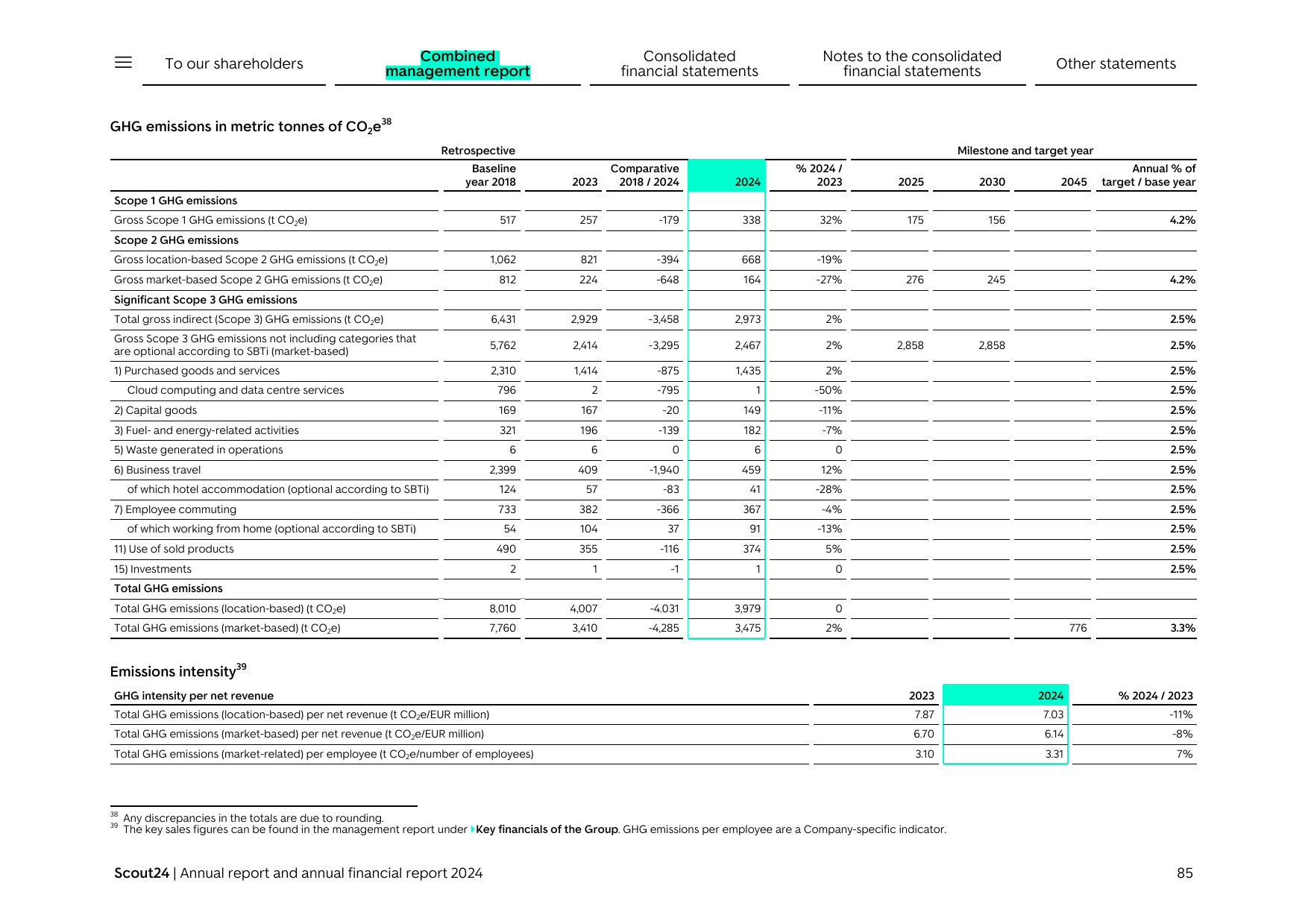Click the 776 target value for 2045

point(1078,628)
